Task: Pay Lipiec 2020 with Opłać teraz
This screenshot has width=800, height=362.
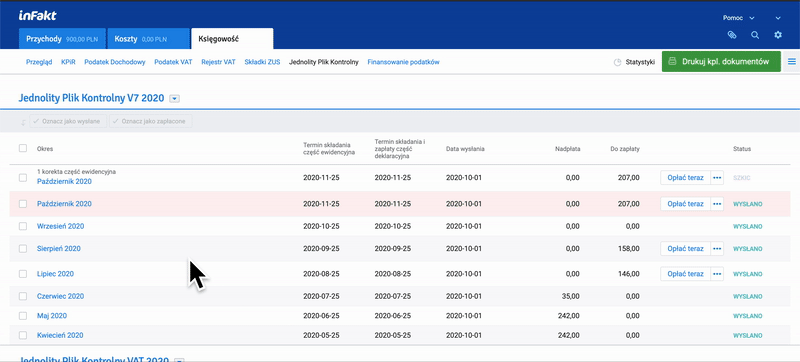Action: pyautogui.click(x=685, y=274)
